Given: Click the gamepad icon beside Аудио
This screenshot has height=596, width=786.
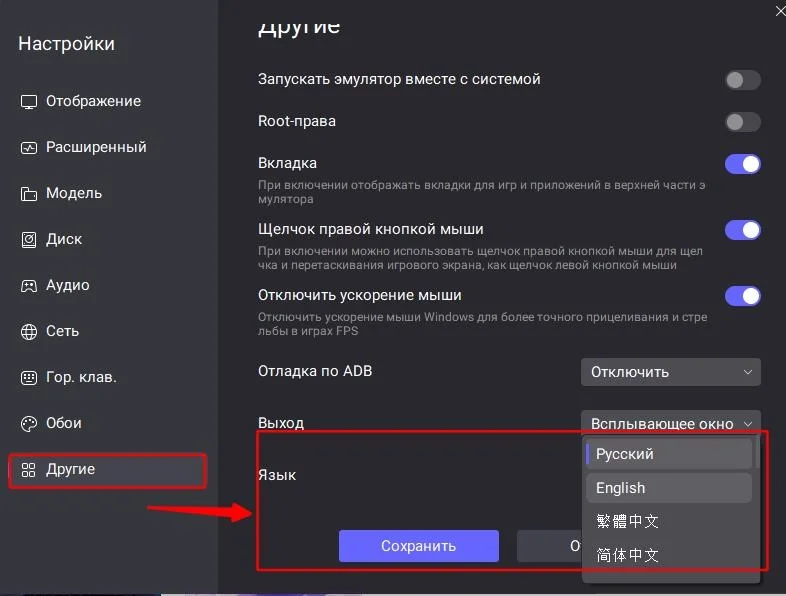Looking at the screenshot, I should click(x=29, y=286).
